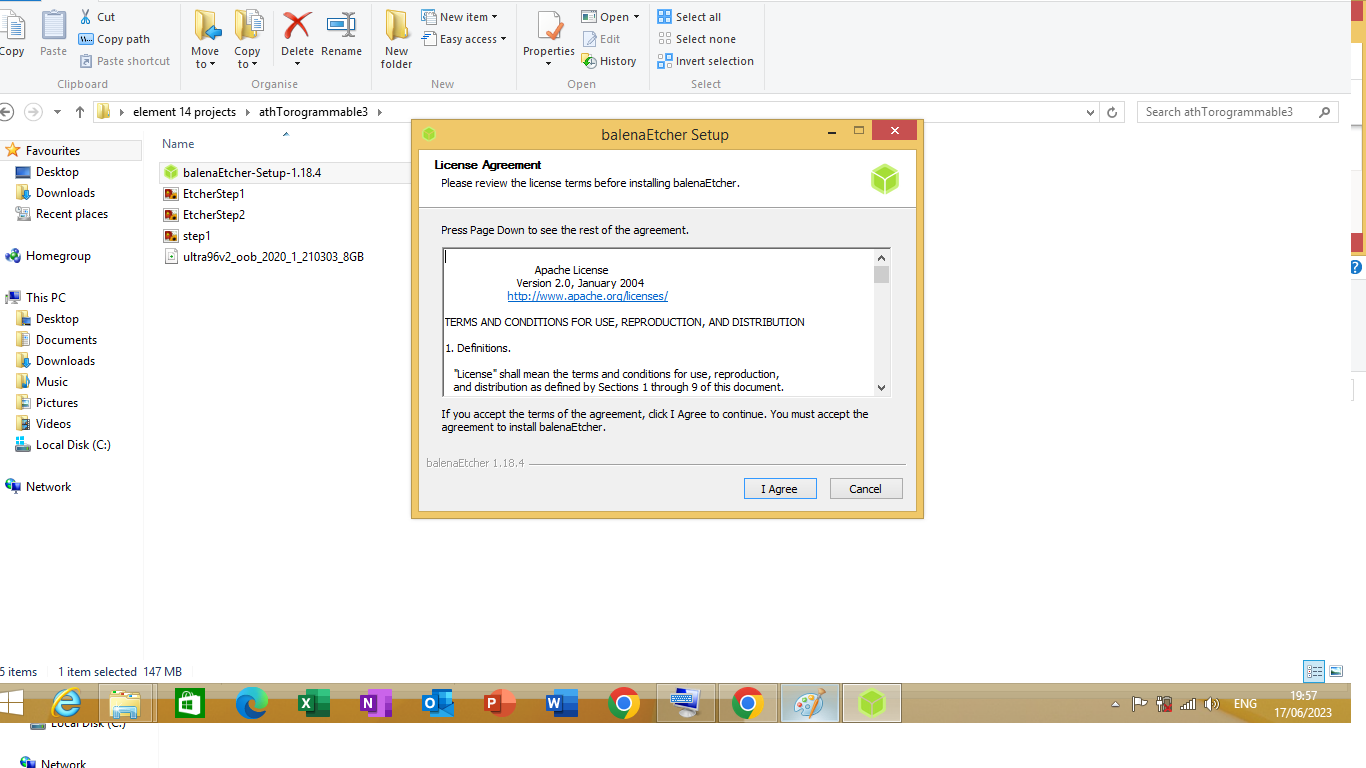Open the History option in the ribbon
The width and height of the screenshot is (1366, 768).
pos(609,61)
